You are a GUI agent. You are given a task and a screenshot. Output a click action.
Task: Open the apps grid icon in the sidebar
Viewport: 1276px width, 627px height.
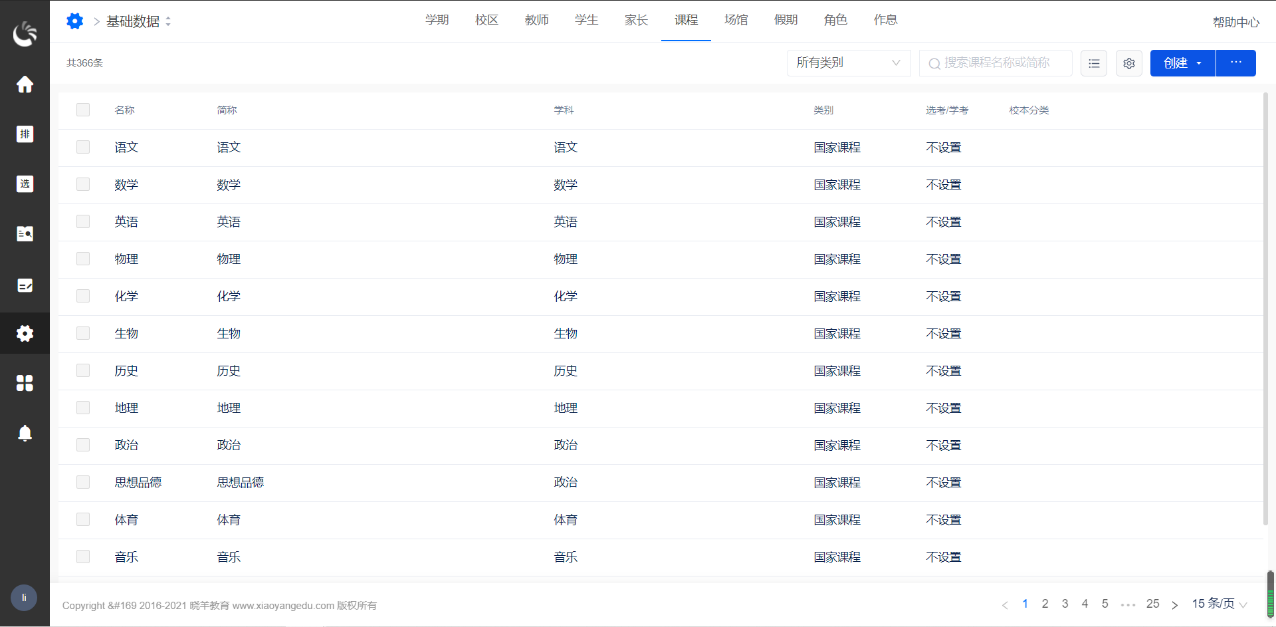tap(24, 382)
